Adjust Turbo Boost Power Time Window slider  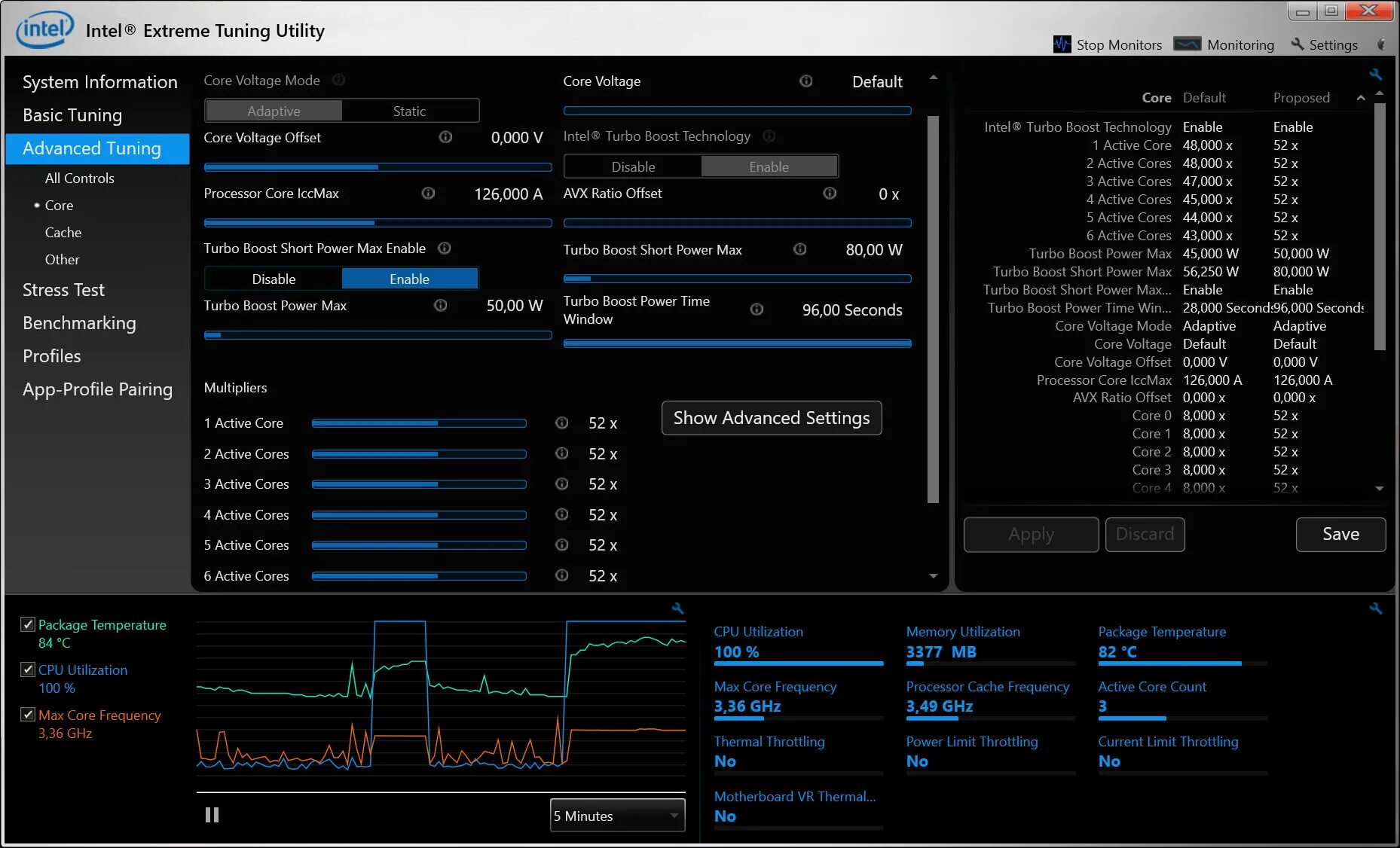click(737, 343)
